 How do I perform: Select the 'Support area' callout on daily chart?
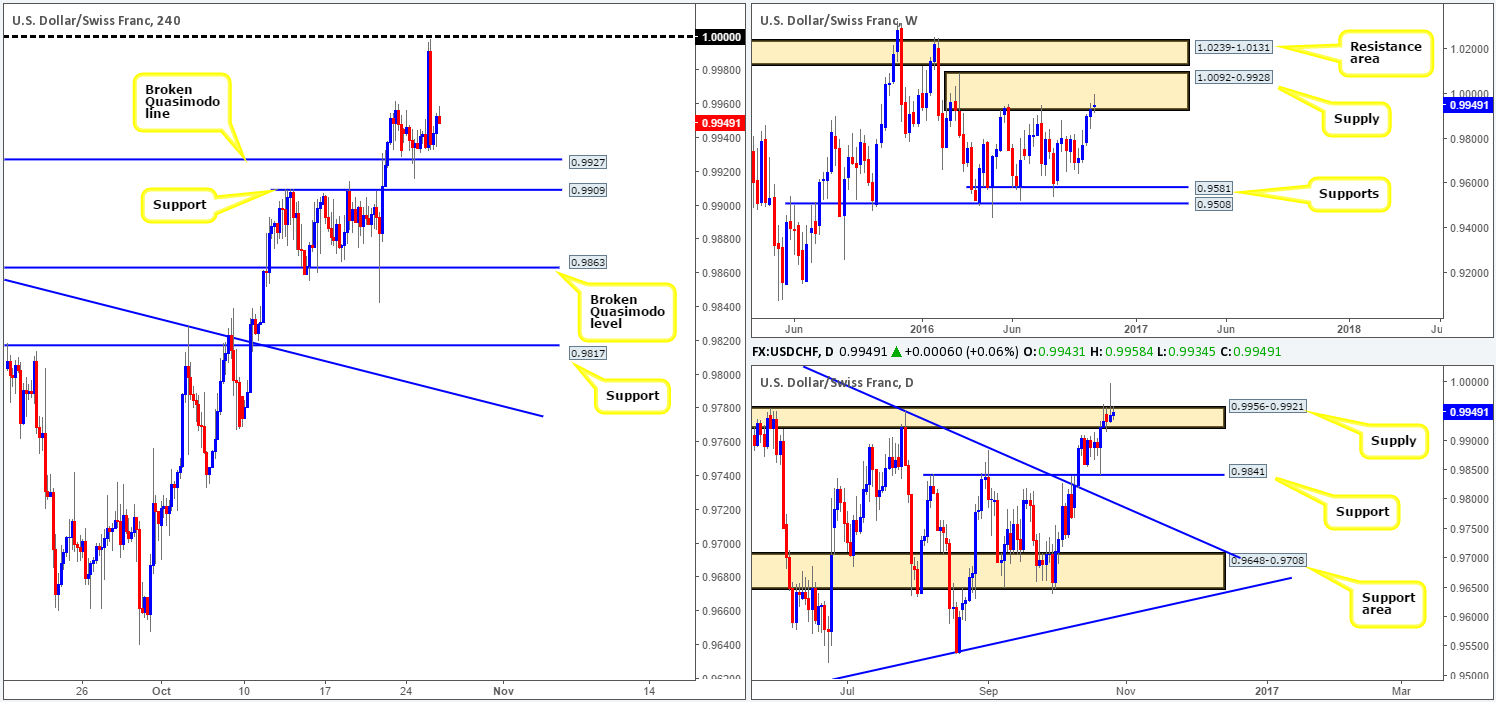1388,605
